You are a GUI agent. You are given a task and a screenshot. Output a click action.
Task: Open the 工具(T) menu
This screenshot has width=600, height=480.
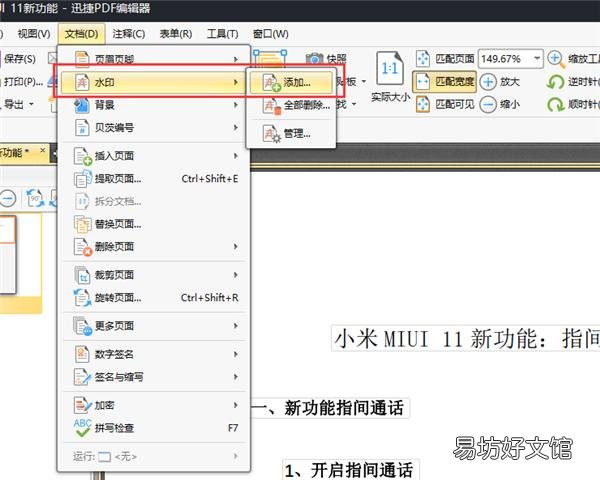222,34
